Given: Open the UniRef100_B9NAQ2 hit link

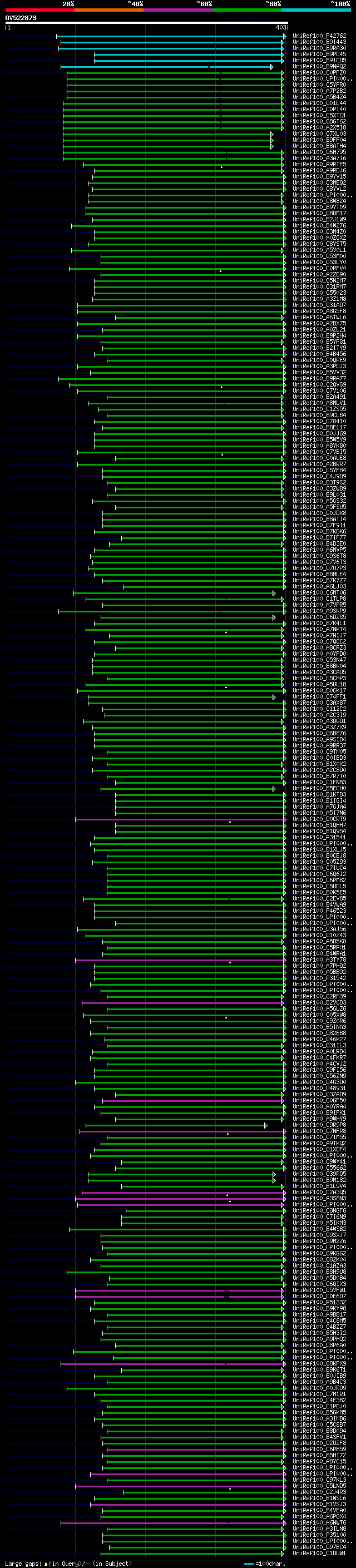Looking at the screenshot, I should (x=319, y=66).
